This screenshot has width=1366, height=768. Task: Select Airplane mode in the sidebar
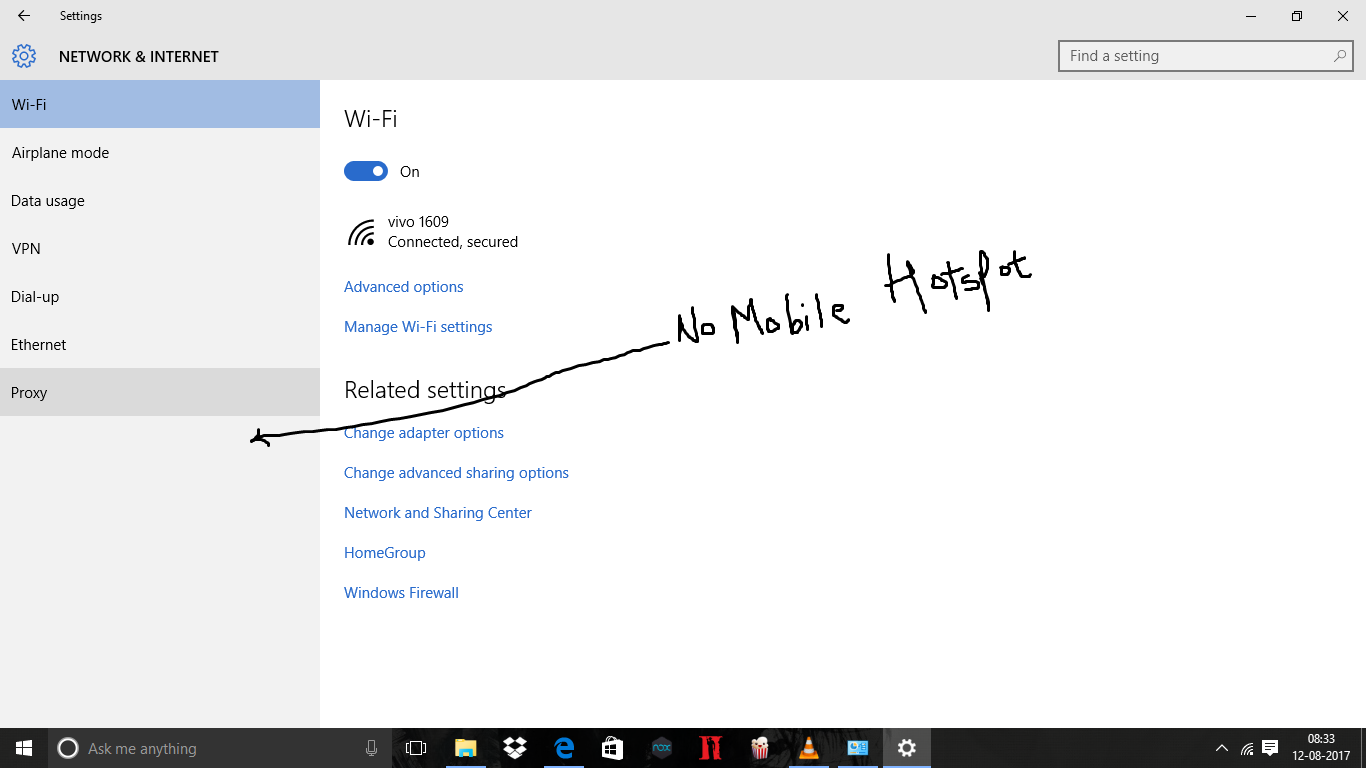tap(60, 153)
